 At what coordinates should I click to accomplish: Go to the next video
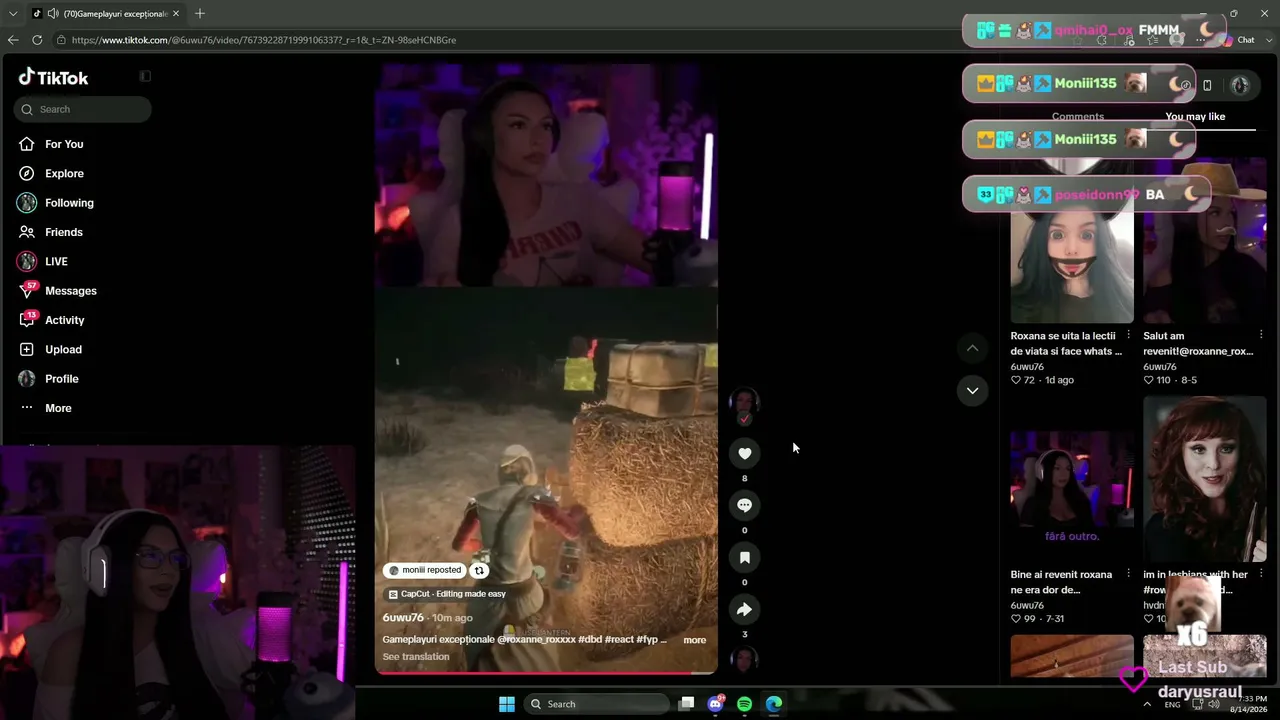click(972, 390)
